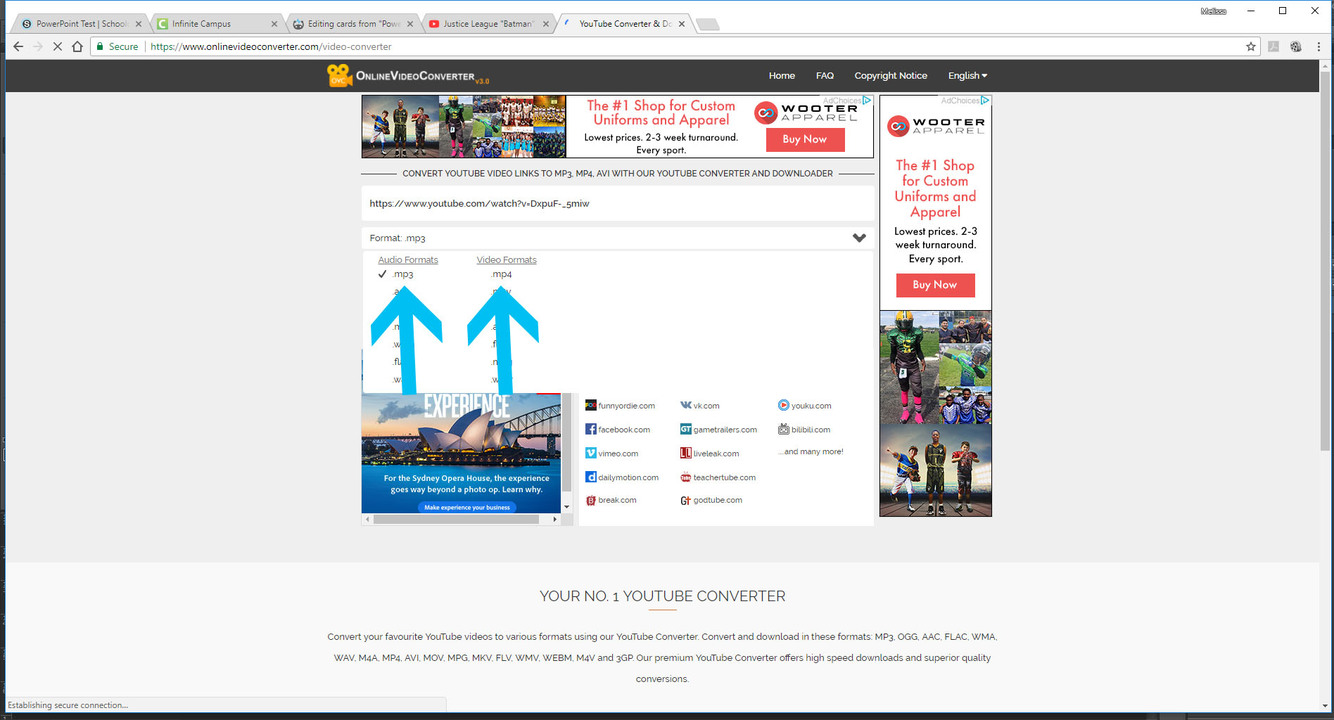Click the YouTube URL input field
This screenshot has width=1334, height=720.
click(x=617, y=203)
